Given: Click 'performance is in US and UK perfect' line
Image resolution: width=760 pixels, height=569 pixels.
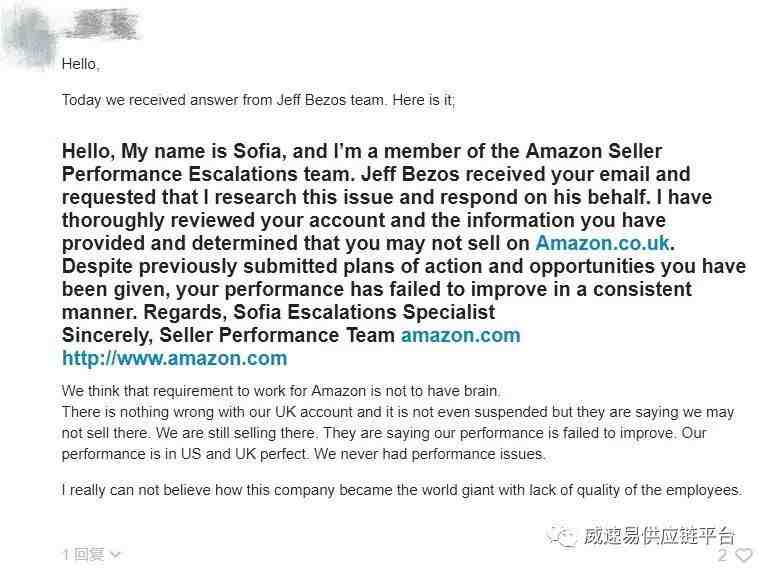Looking at the screenshot, I should [303, 454].
